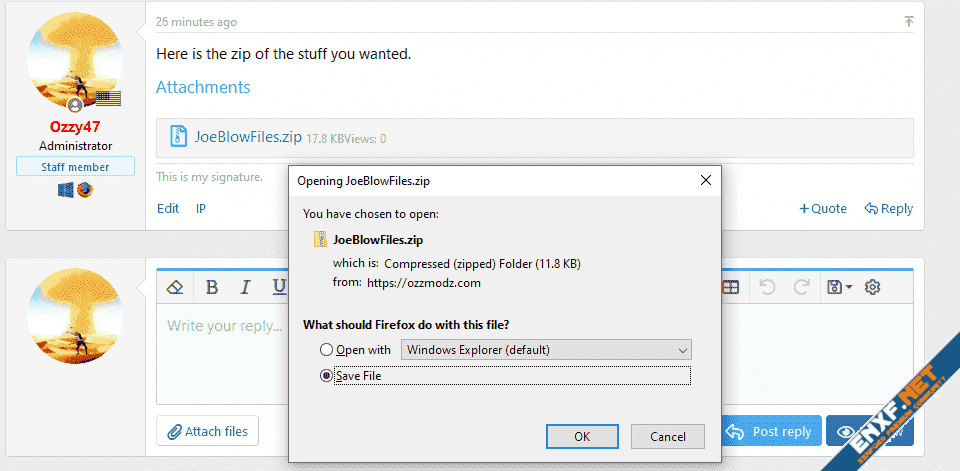The height and width of the screenshot is (471, 960).
Task: Click the undo arrow in editor toolbar
Action: pos(767,288)
